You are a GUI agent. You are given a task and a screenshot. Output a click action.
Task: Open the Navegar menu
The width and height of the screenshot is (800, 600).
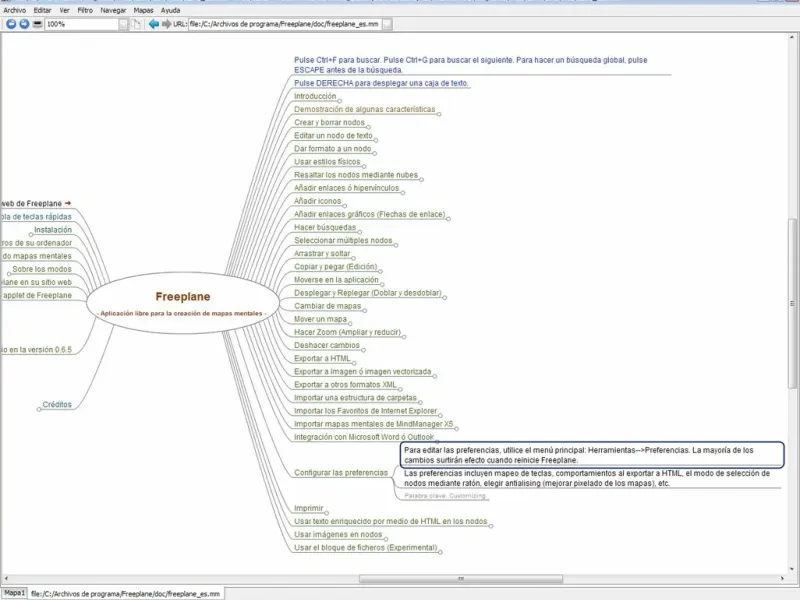[x=113, y=10]
